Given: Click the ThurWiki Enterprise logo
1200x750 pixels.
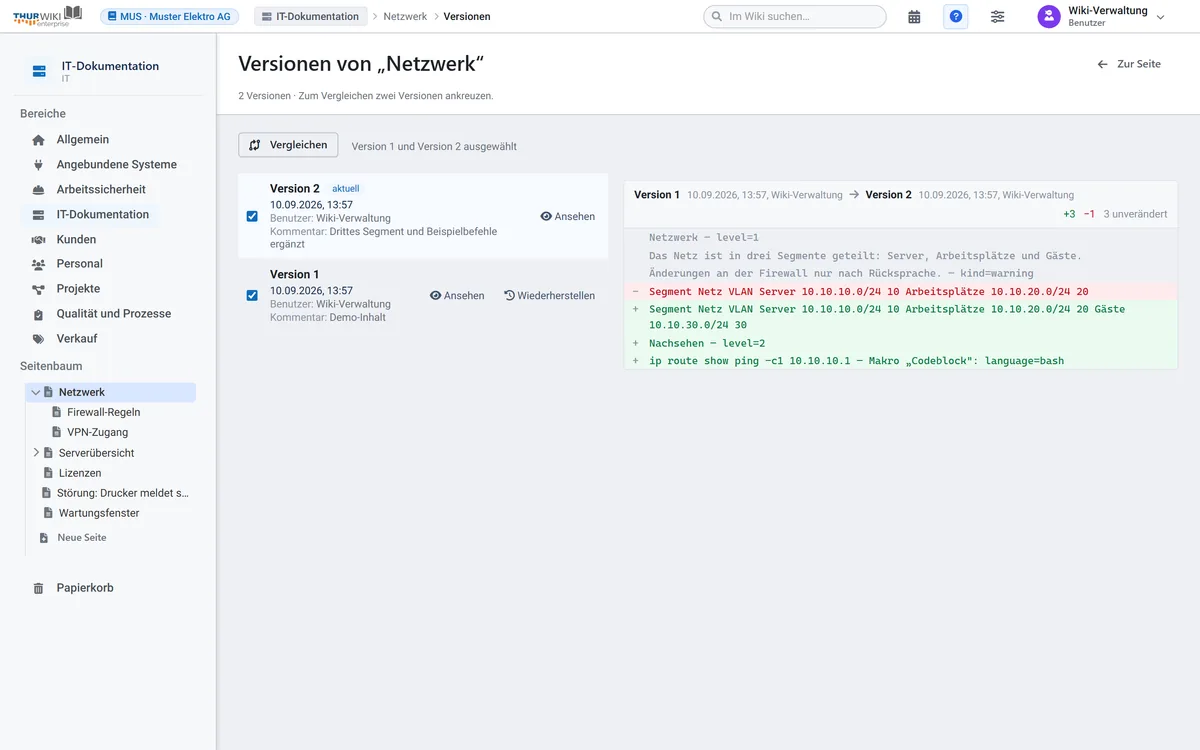Looking at the screenshot, I should coord(48,16).
